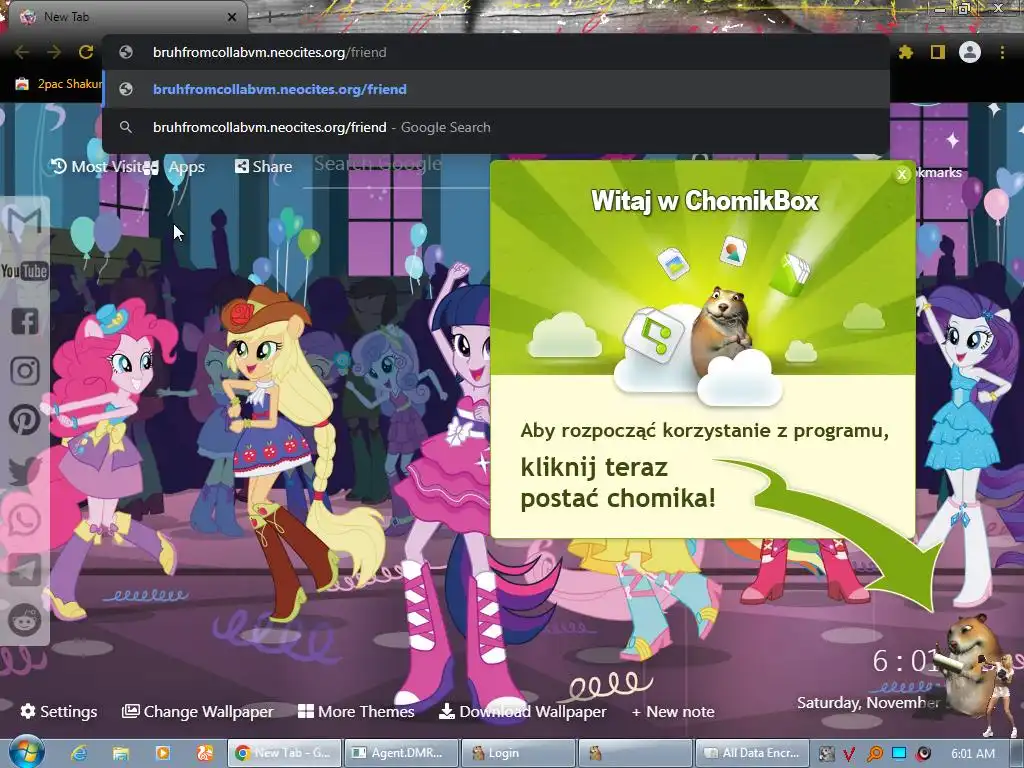Go forward with the forward arrow

(x=54, y=52)
